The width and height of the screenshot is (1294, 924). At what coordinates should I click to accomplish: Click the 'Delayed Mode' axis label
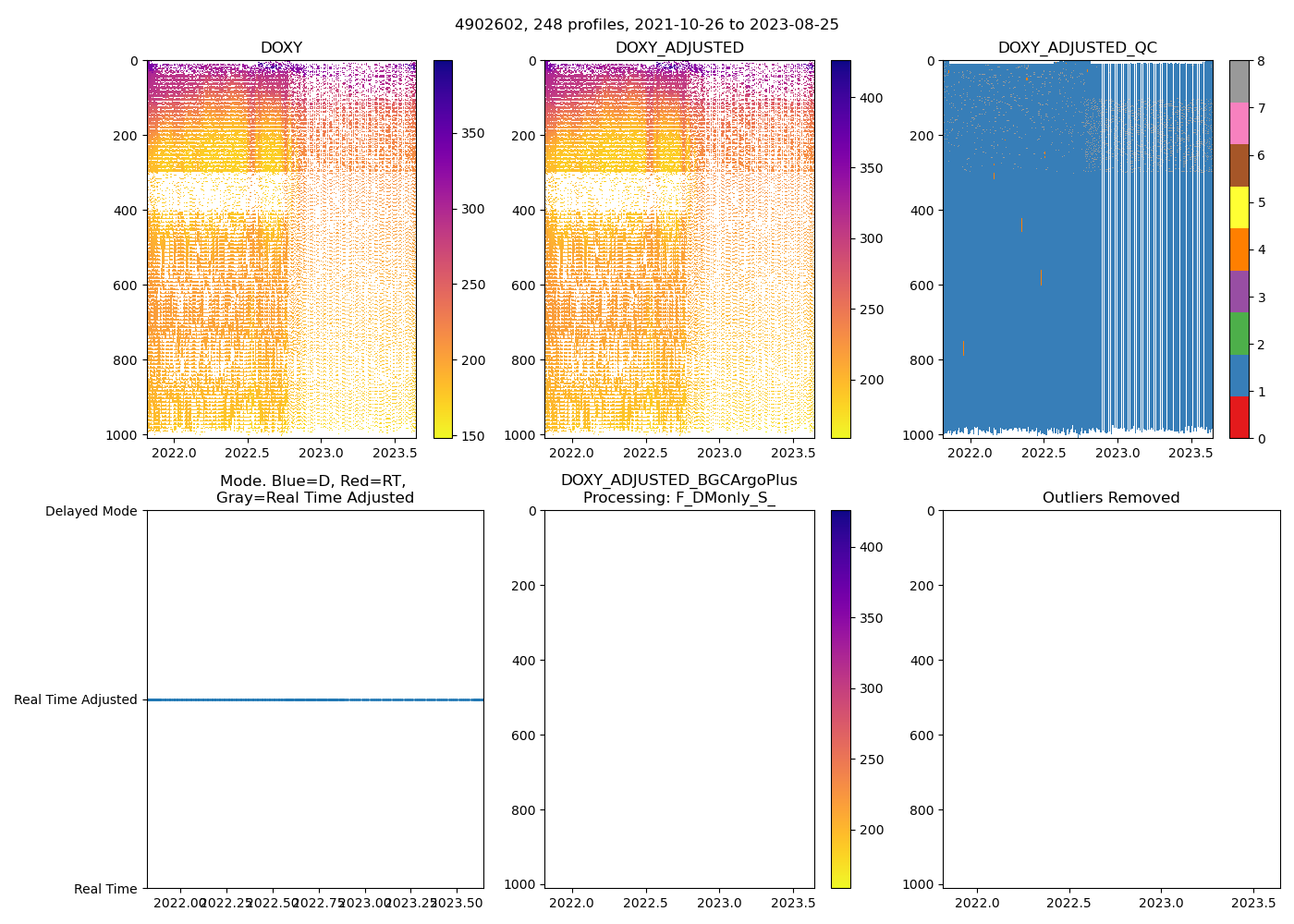(x=91, y=511)
